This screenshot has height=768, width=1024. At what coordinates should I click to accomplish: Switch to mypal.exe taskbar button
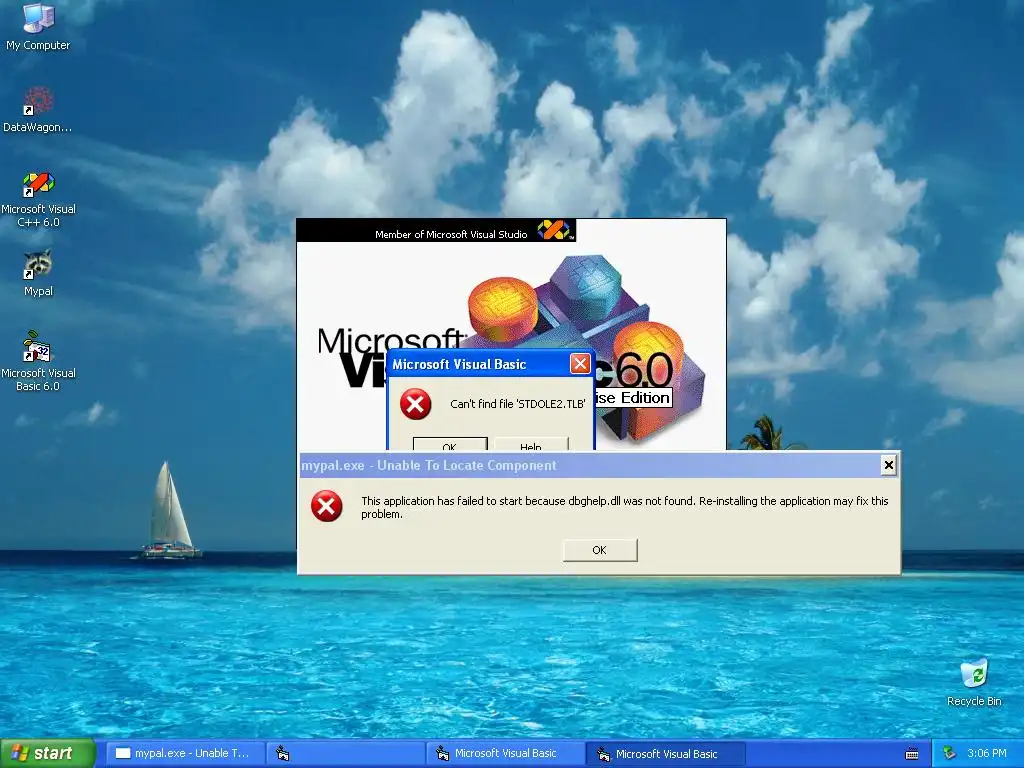185,753
